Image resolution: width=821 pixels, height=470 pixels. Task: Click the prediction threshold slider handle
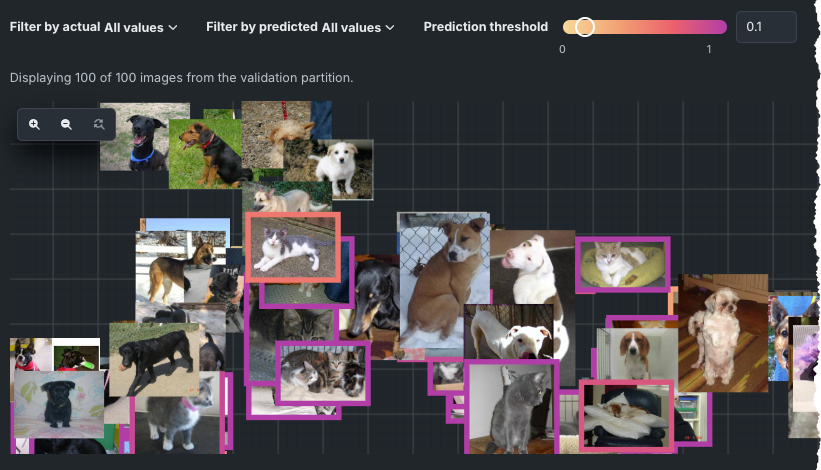tap(584, 27)
